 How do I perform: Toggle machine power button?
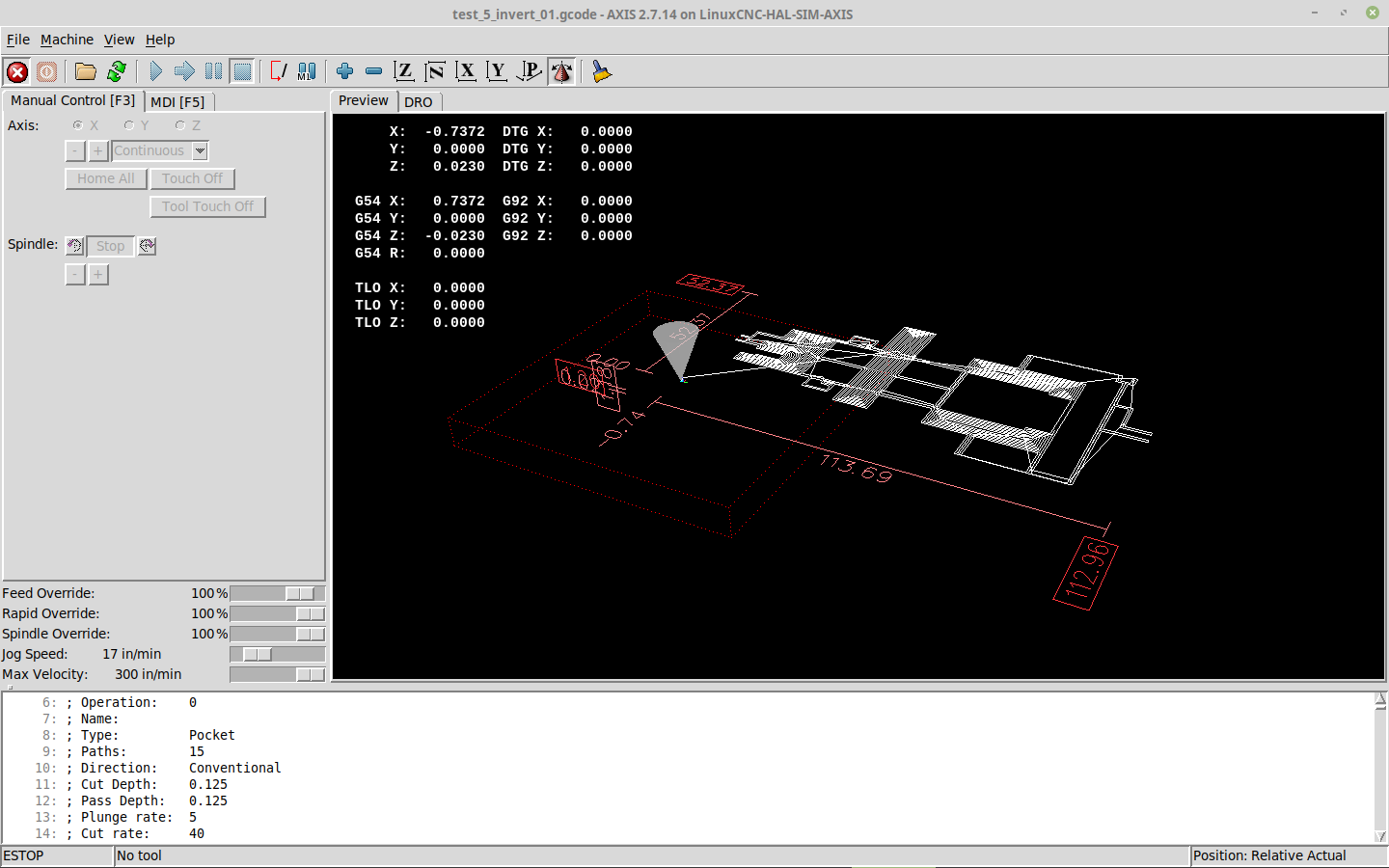[46, 71]
